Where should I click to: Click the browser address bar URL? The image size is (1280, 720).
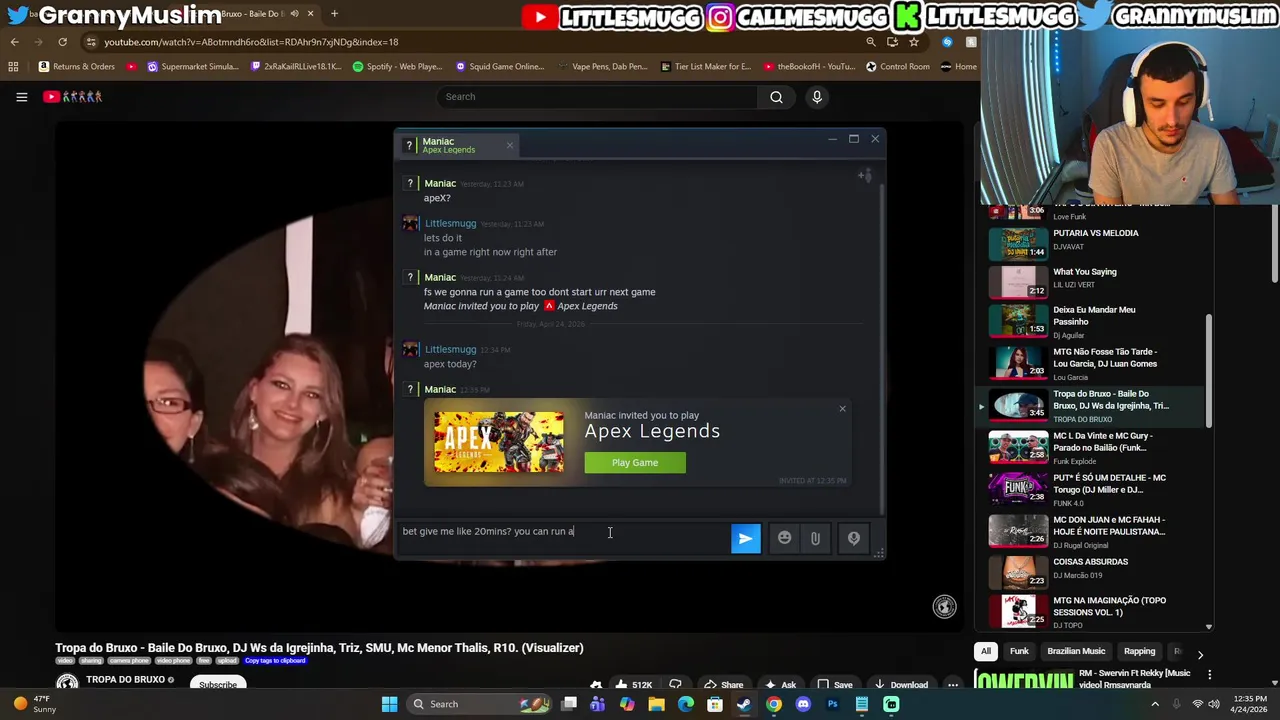pos(251,42)
